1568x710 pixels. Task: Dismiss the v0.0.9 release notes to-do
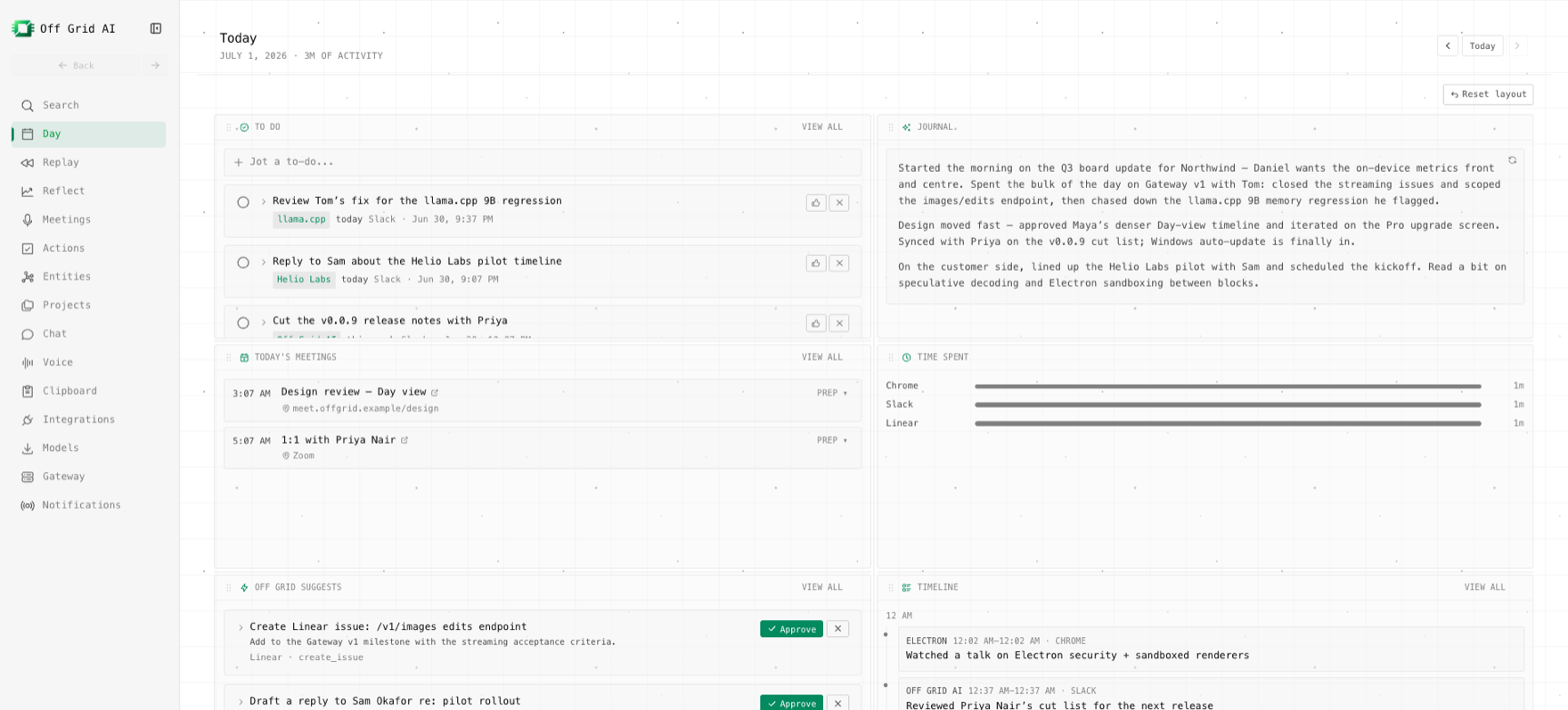pyautogui.click(x=839, y=323)
